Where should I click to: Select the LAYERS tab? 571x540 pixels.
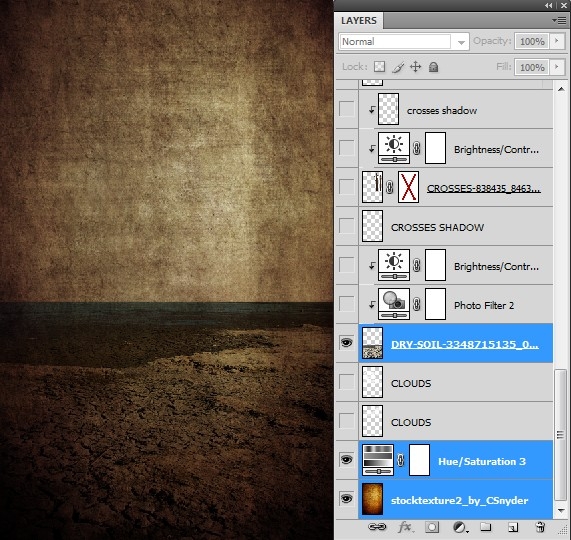[x=359, y=21]
